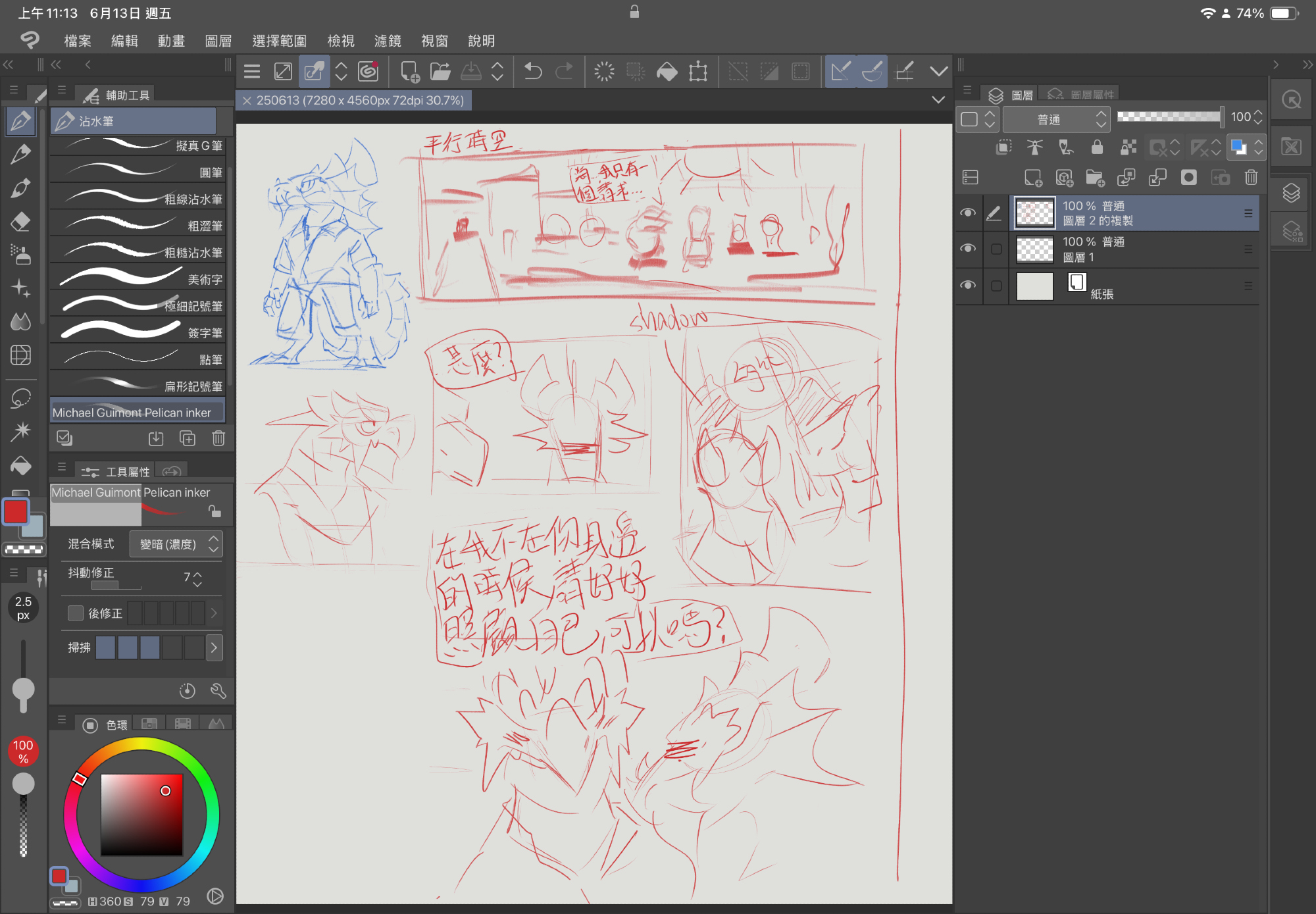This screenshot has height=914, width=1316.
Task: Toggle visibility of 紙張 paper layer
Action: pos(967,286)
